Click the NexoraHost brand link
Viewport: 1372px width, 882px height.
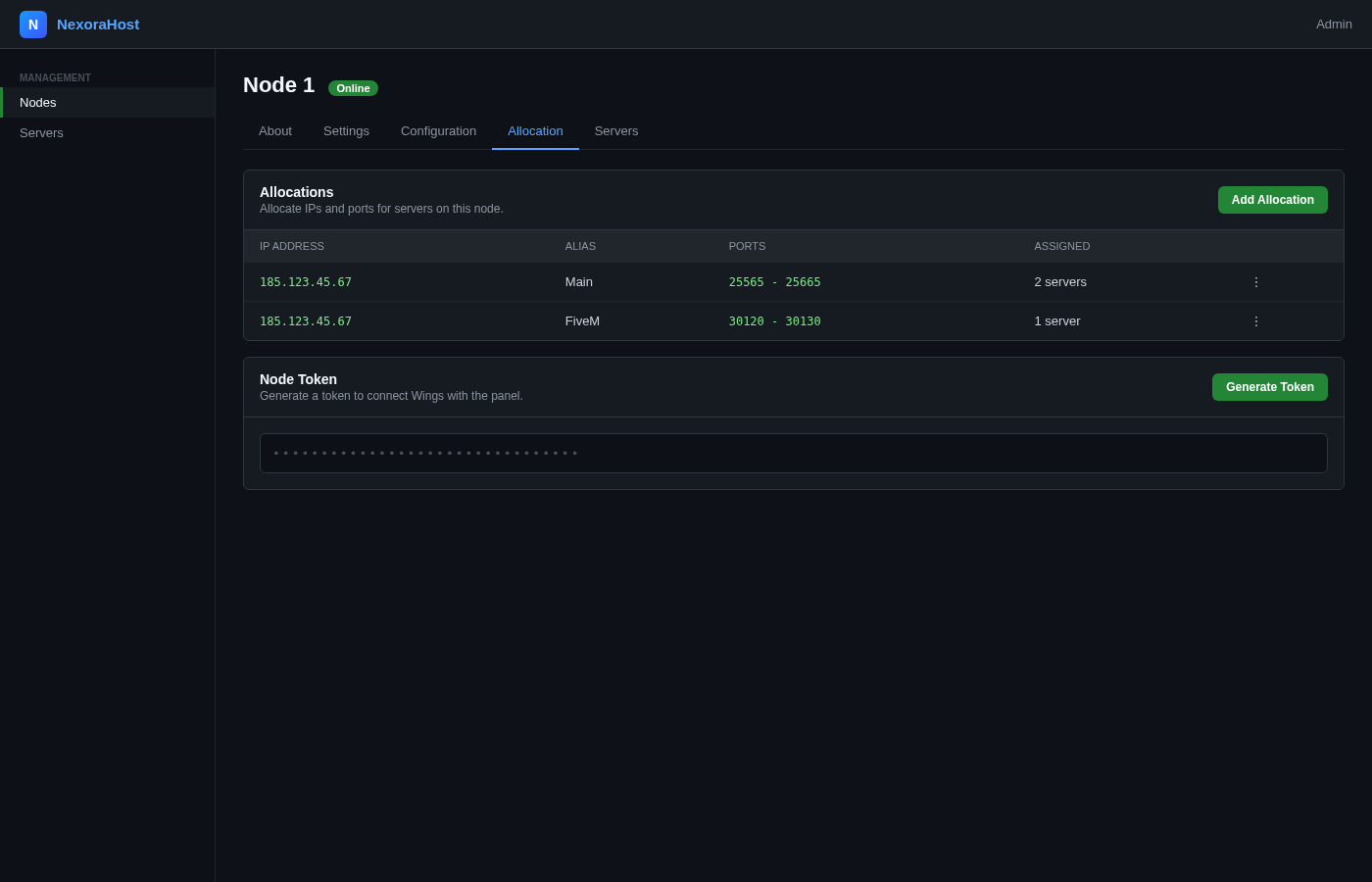[x=98, y=24]
